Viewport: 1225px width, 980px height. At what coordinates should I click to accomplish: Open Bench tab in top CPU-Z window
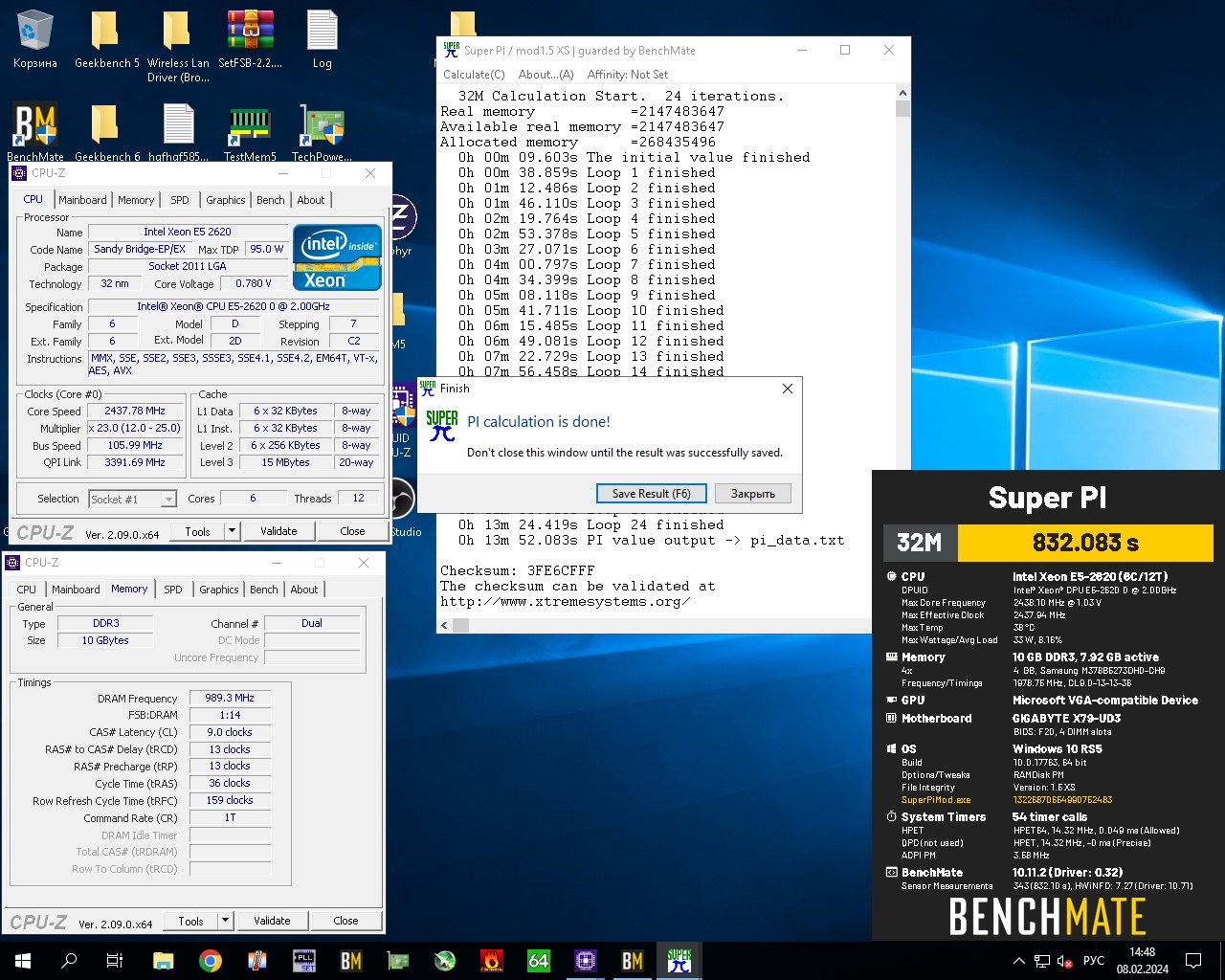(x=271, y=200)
